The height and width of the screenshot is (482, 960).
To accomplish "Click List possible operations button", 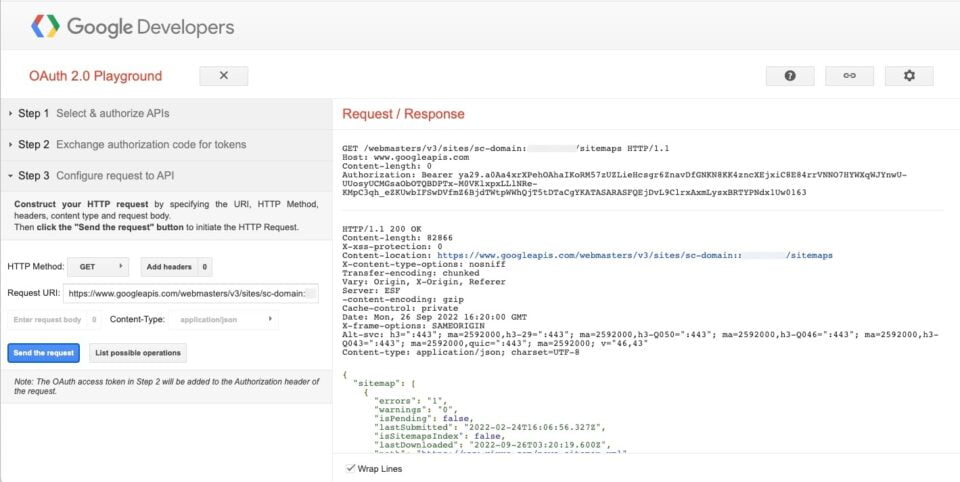I will 138,353.
